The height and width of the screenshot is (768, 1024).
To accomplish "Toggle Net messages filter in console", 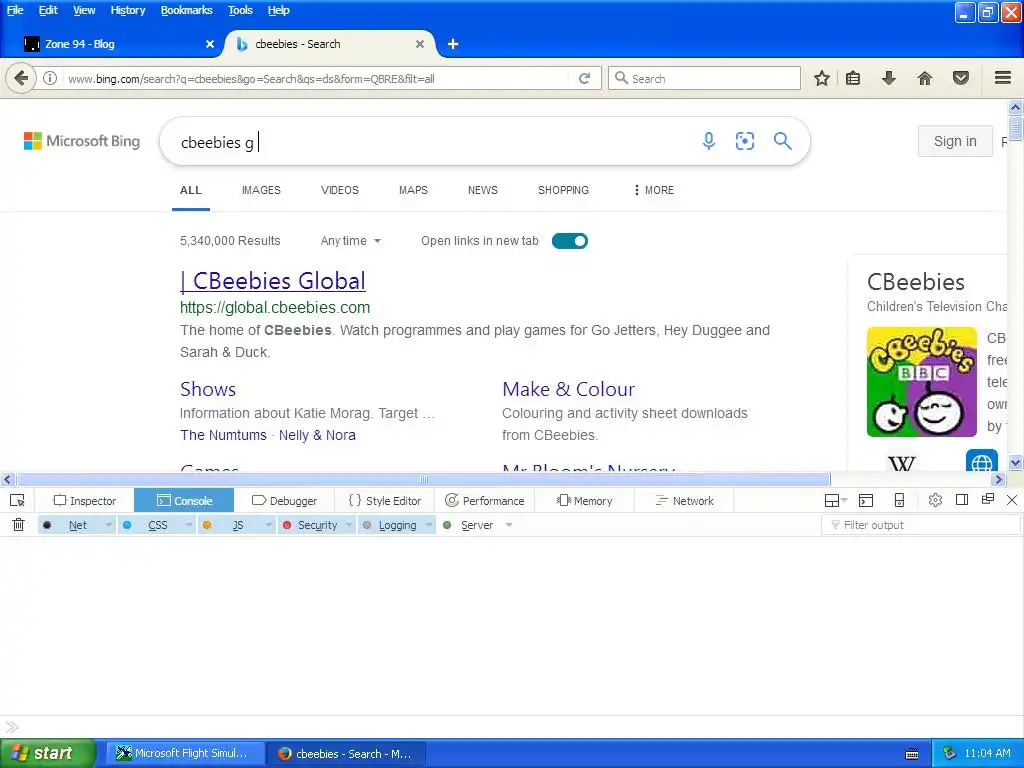I will [71, 525].
